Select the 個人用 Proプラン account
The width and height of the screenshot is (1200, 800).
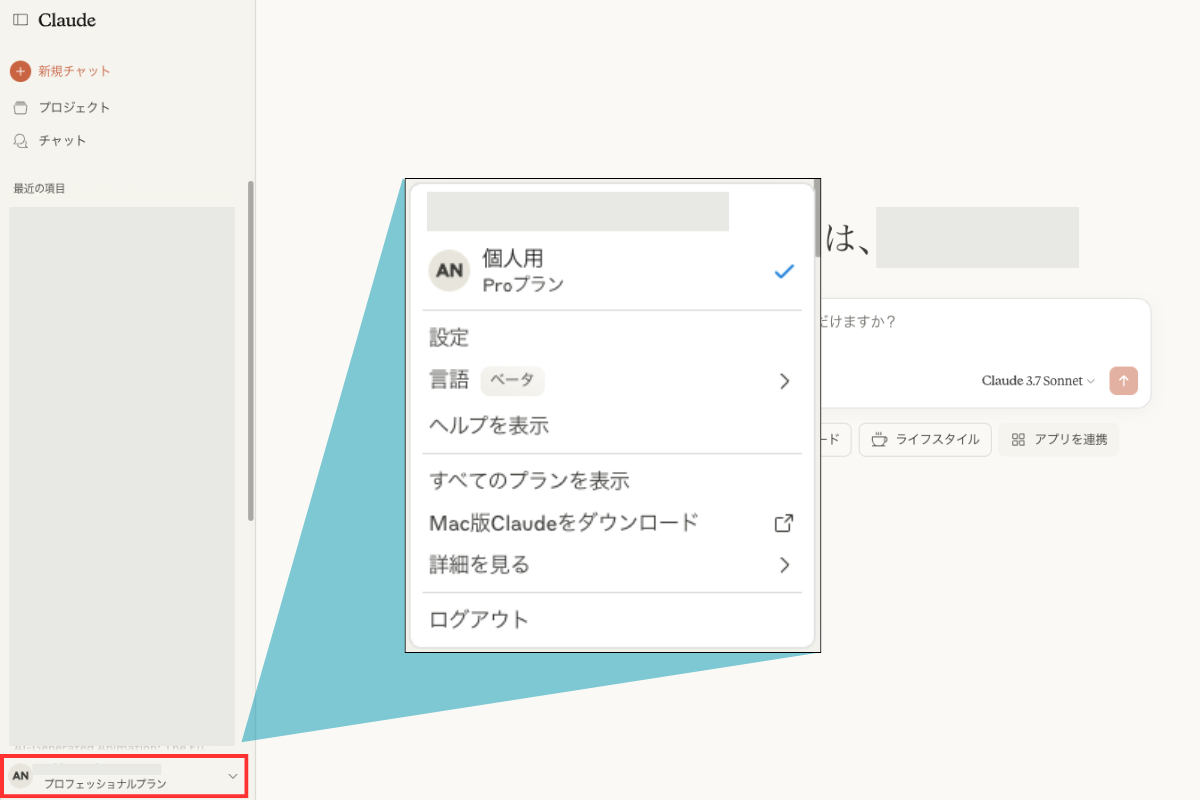[611, 271]
